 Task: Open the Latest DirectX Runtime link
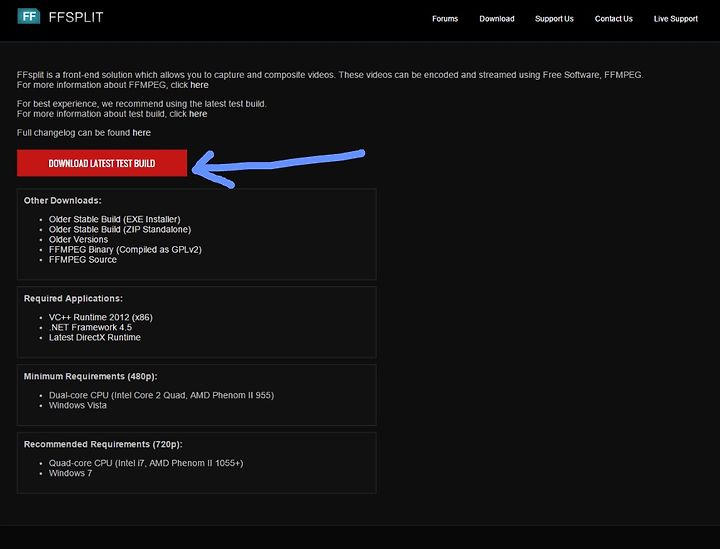point(95,337)
